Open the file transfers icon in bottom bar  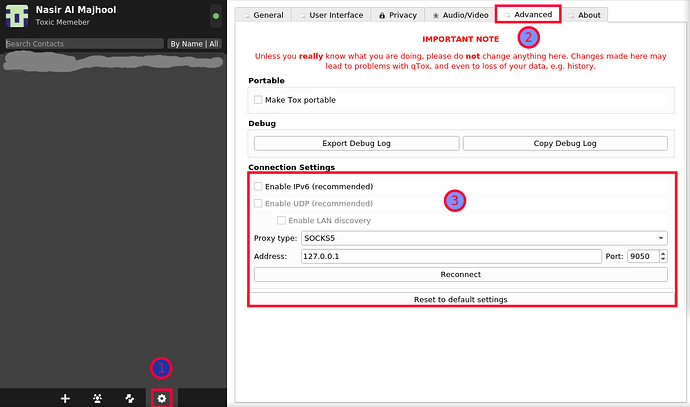pyautogui.click(x=129, y=398)
